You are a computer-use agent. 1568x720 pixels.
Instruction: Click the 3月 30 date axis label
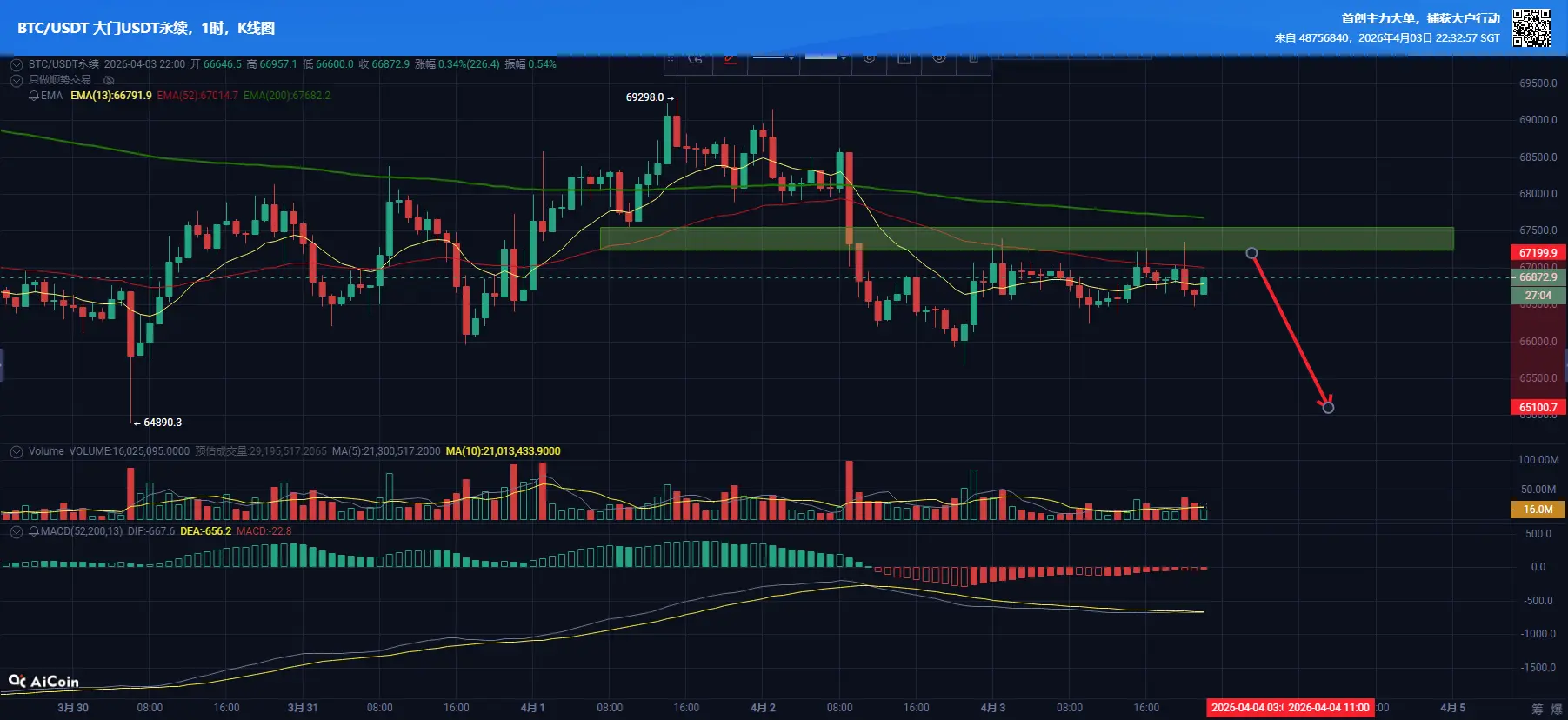click(73, 708)
